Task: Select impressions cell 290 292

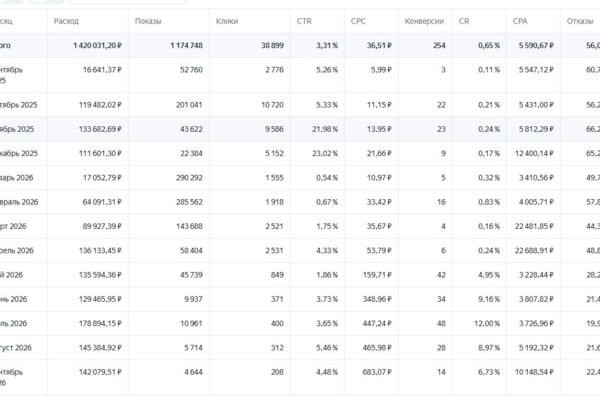Action: coord(189,178)
